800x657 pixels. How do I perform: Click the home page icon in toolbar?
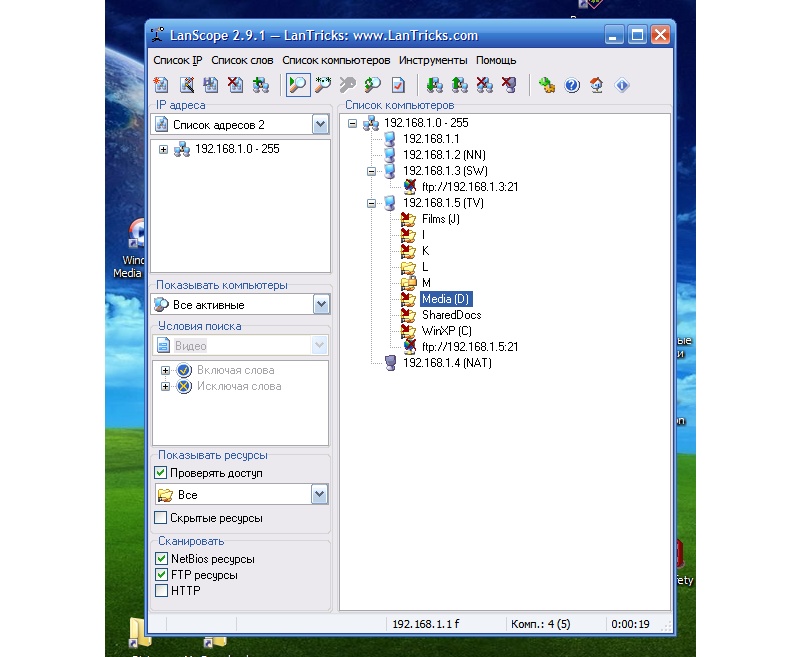point(597,86)
